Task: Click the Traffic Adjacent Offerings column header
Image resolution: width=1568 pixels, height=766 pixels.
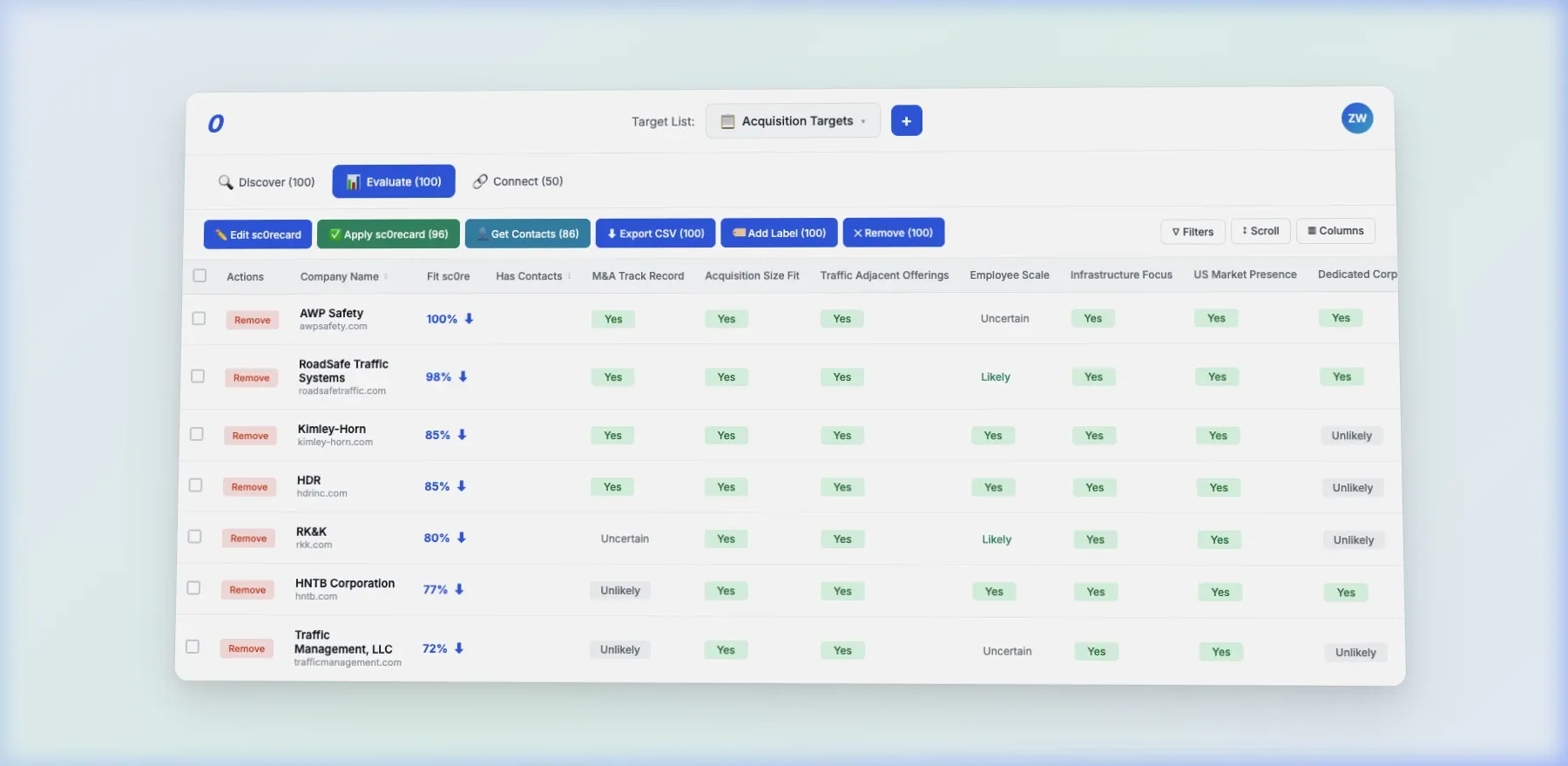Action: coord(884,275)
